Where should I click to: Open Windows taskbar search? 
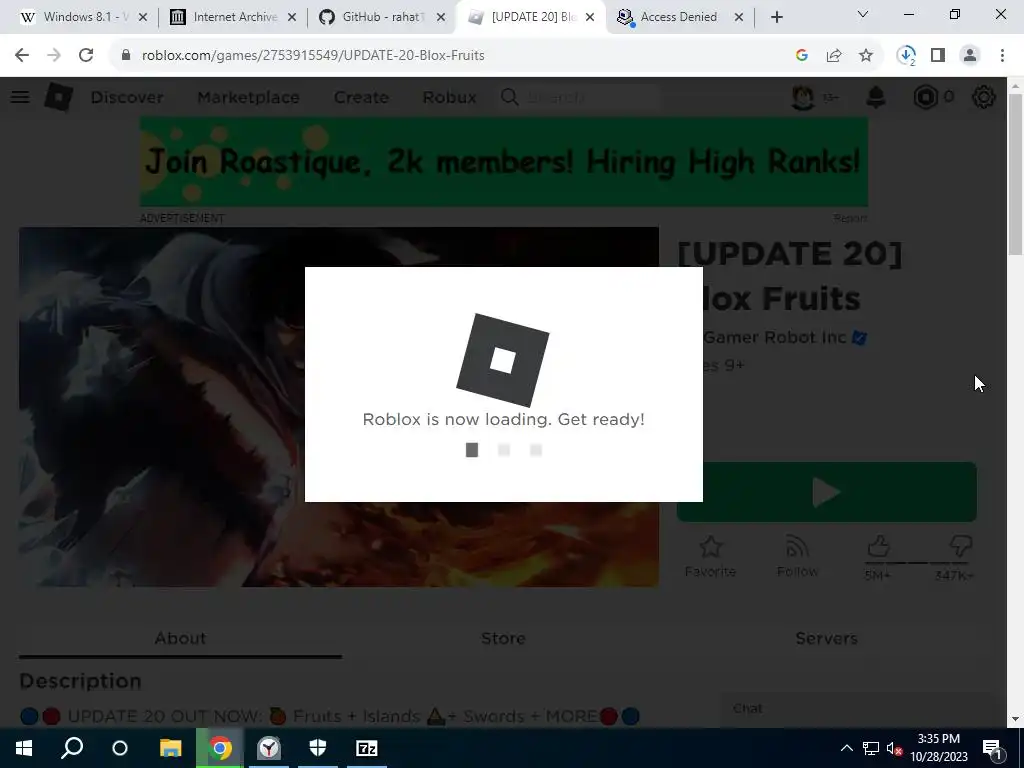coord(72,748)
